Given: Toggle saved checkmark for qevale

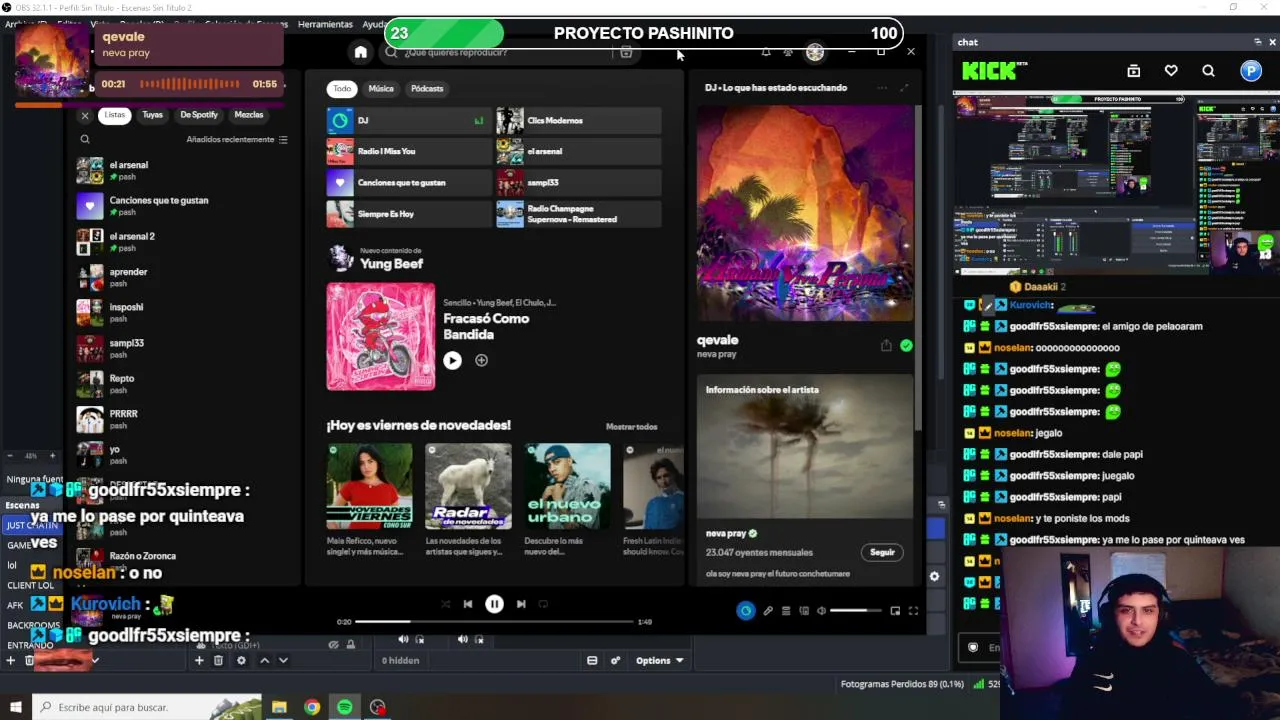Looking at the screenshot, I should click(x=906, y=346).
